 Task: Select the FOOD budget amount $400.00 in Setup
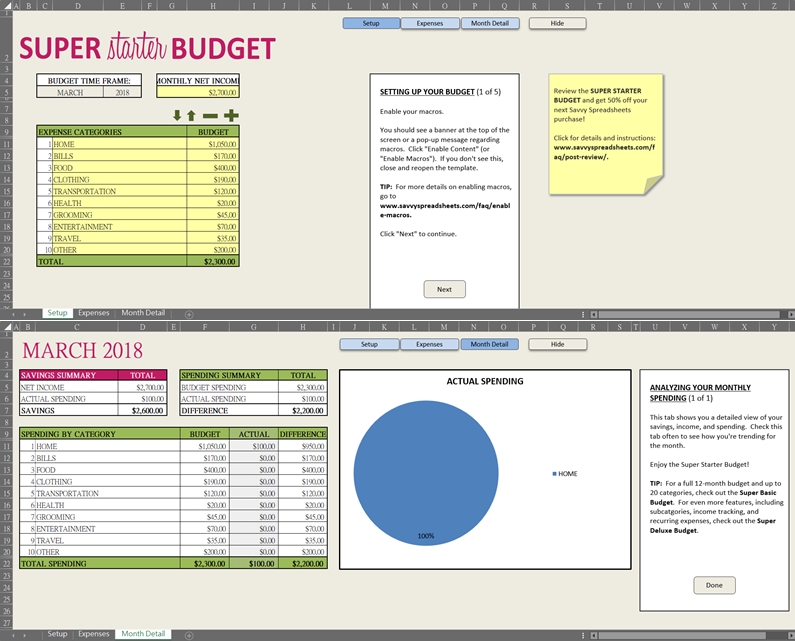pyautogui.click(x=212, y=168)
